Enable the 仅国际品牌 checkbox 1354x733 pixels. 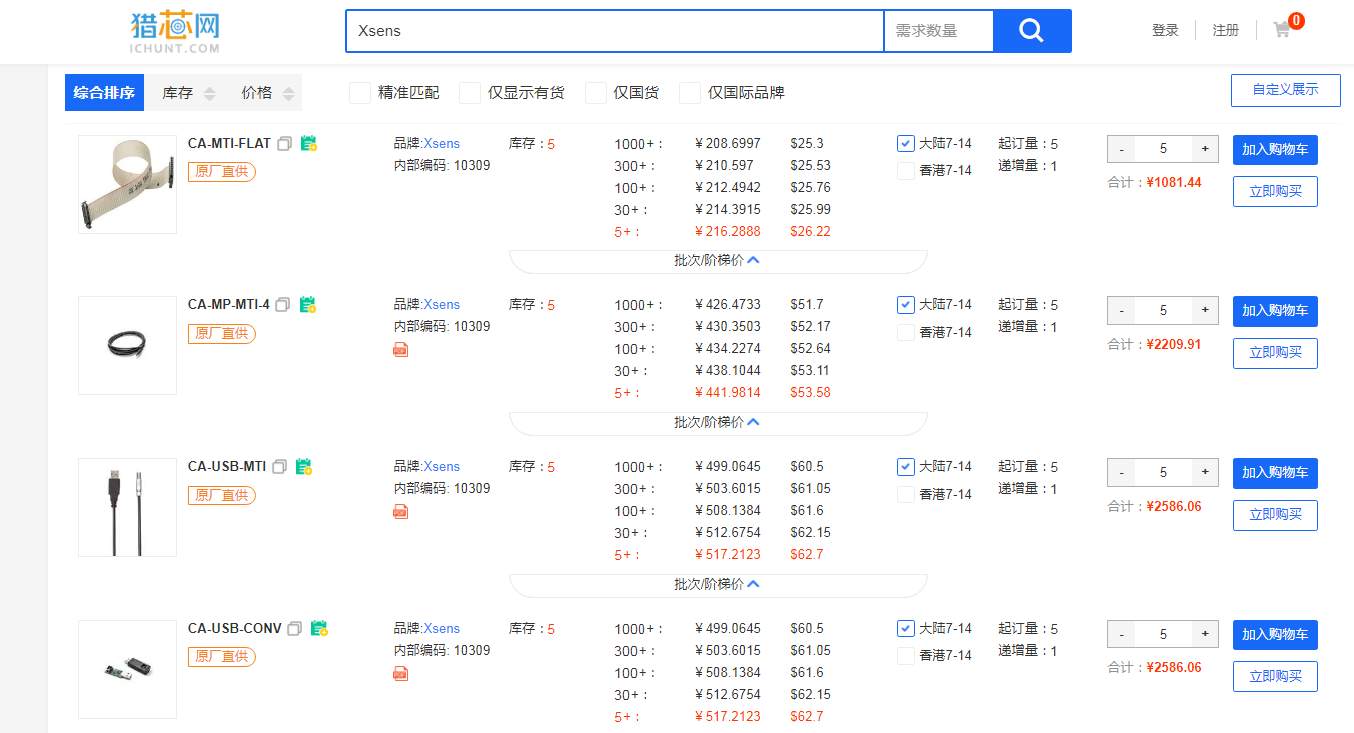point(690,93)
